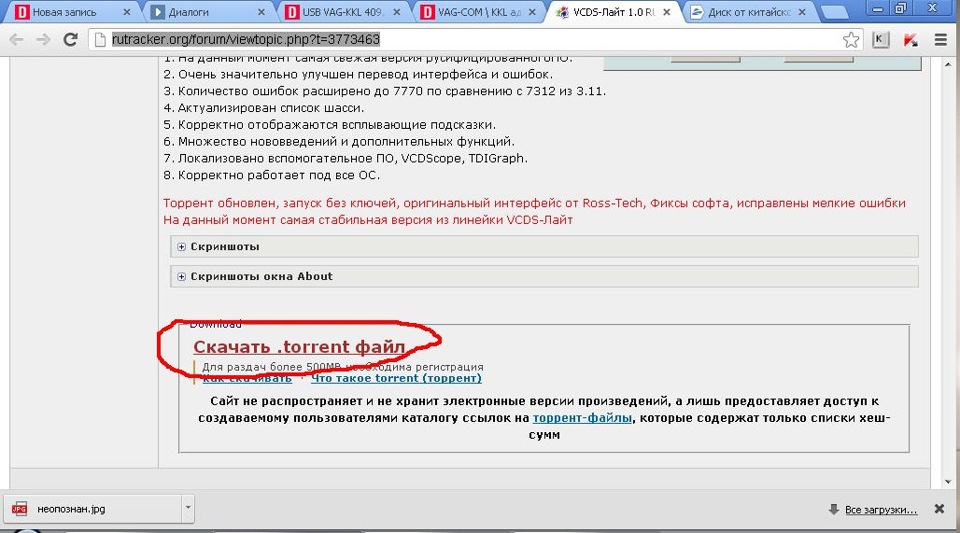The image size is (960, 533).
Task: Click the Скачать .torrent файл link
Action: pyautogui.click(x=299, y=347)
